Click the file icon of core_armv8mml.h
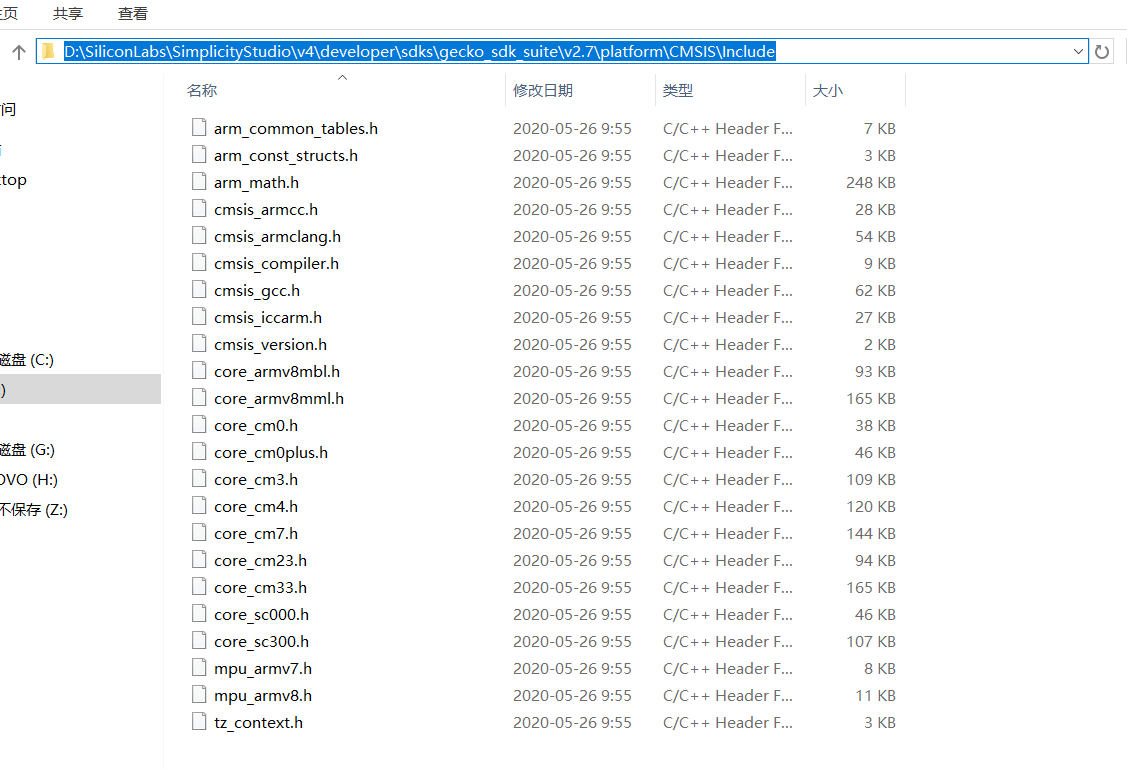The width and height of the screenshot is (1127, 769). 199,397
